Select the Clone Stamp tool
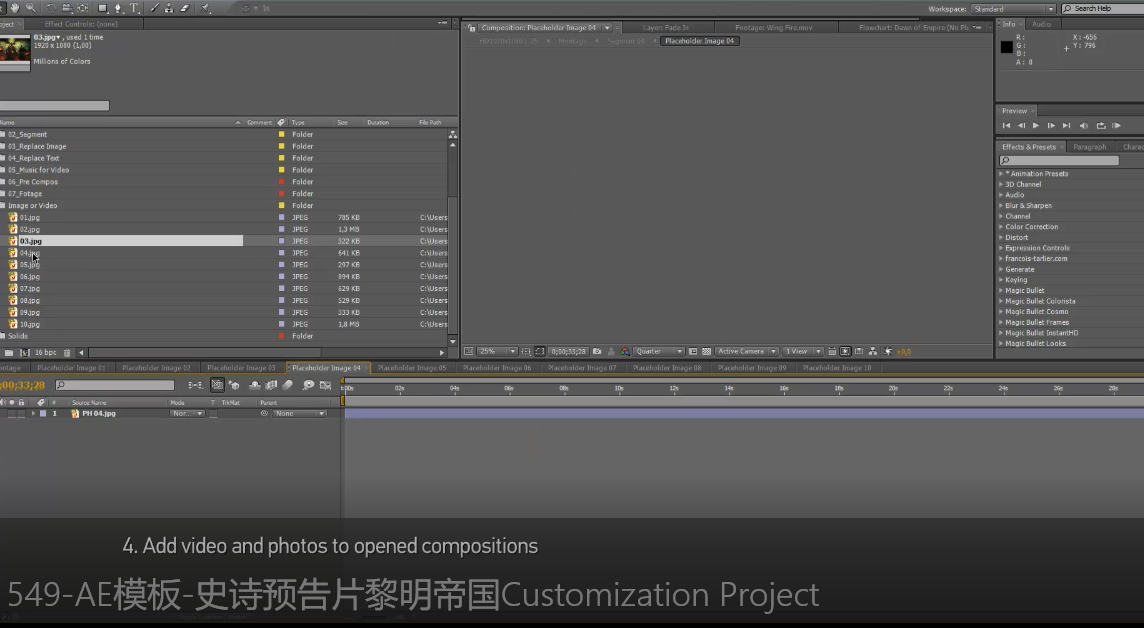 169,8
